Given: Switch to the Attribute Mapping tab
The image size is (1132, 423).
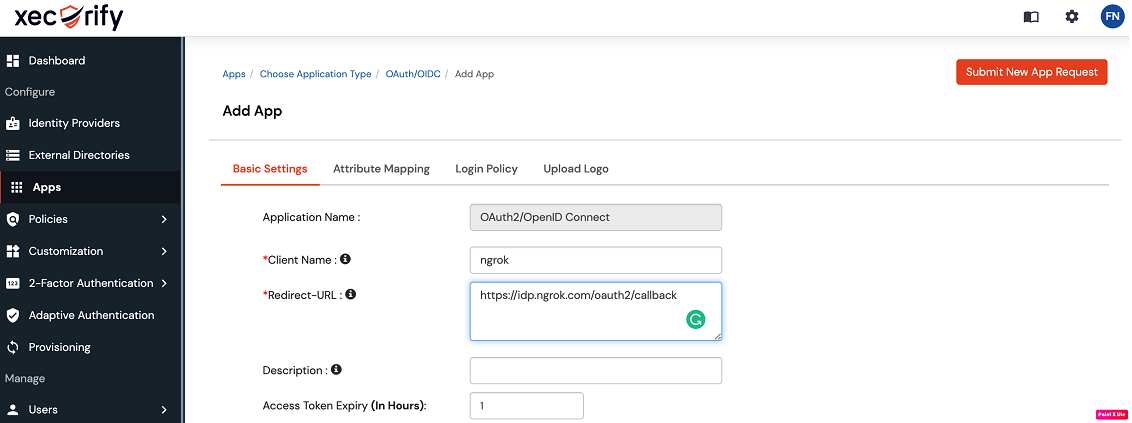Looking at the screenshot, I should tap(381, 169).
